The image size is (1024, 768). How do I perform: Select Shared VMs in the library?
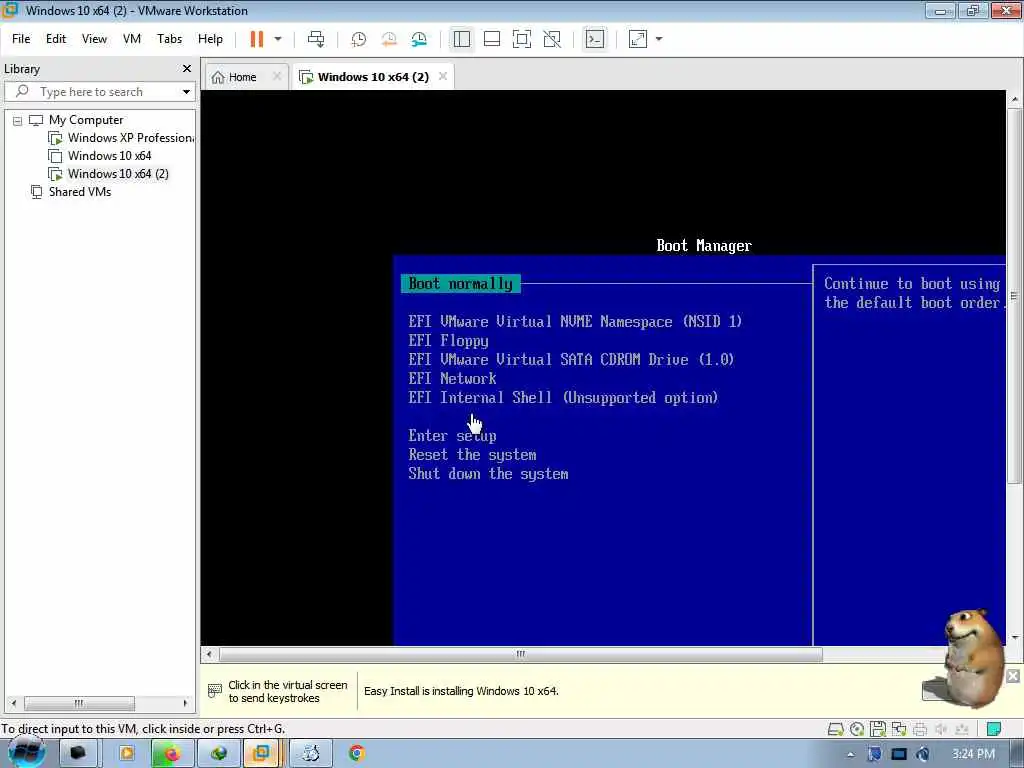pyautogui.click(x=80, y=192)
